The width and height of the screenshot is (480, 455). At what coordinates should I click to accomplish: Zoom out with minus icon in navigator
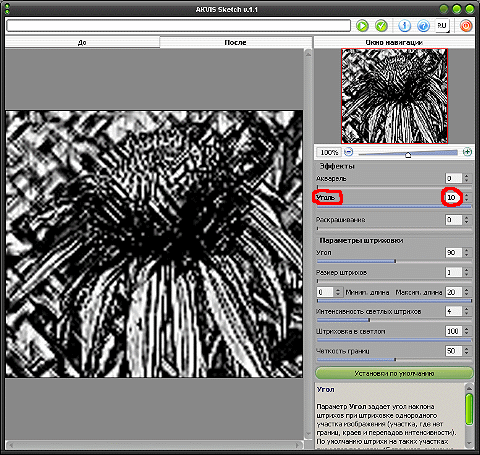348,152
